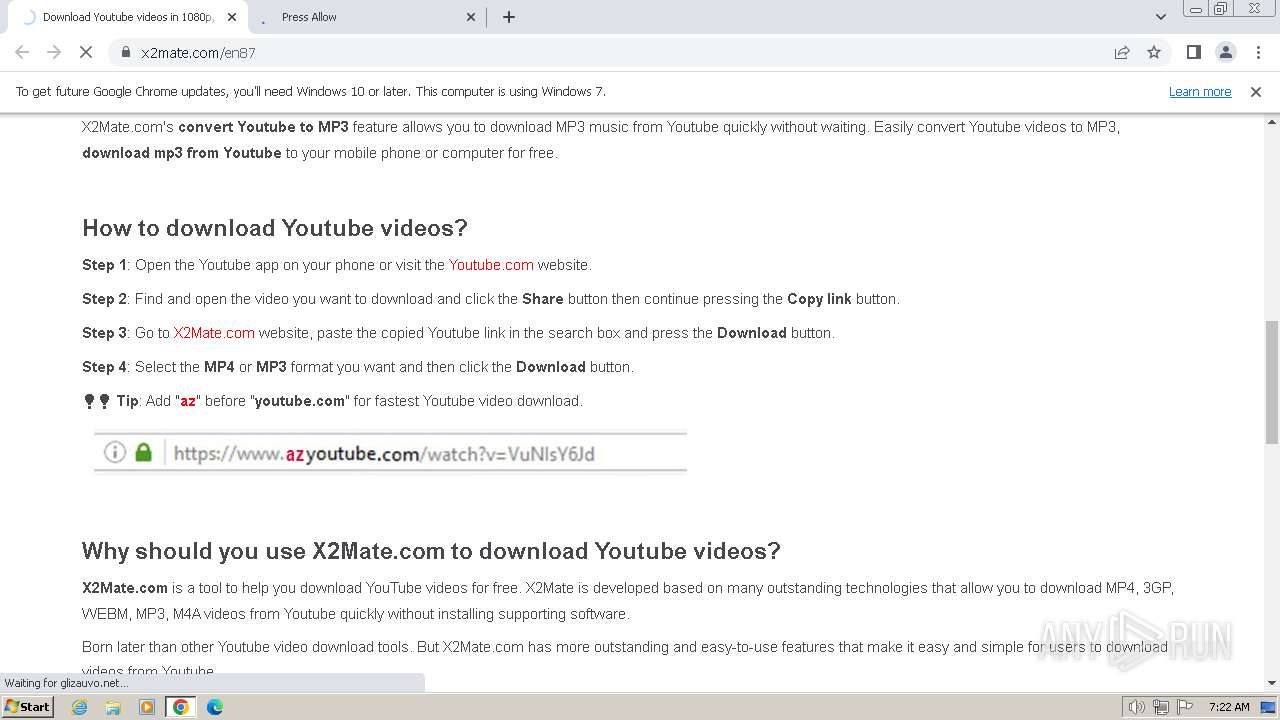The image size is (1280, 720).
Task: Go back to previous page
Action: [22, 52]
